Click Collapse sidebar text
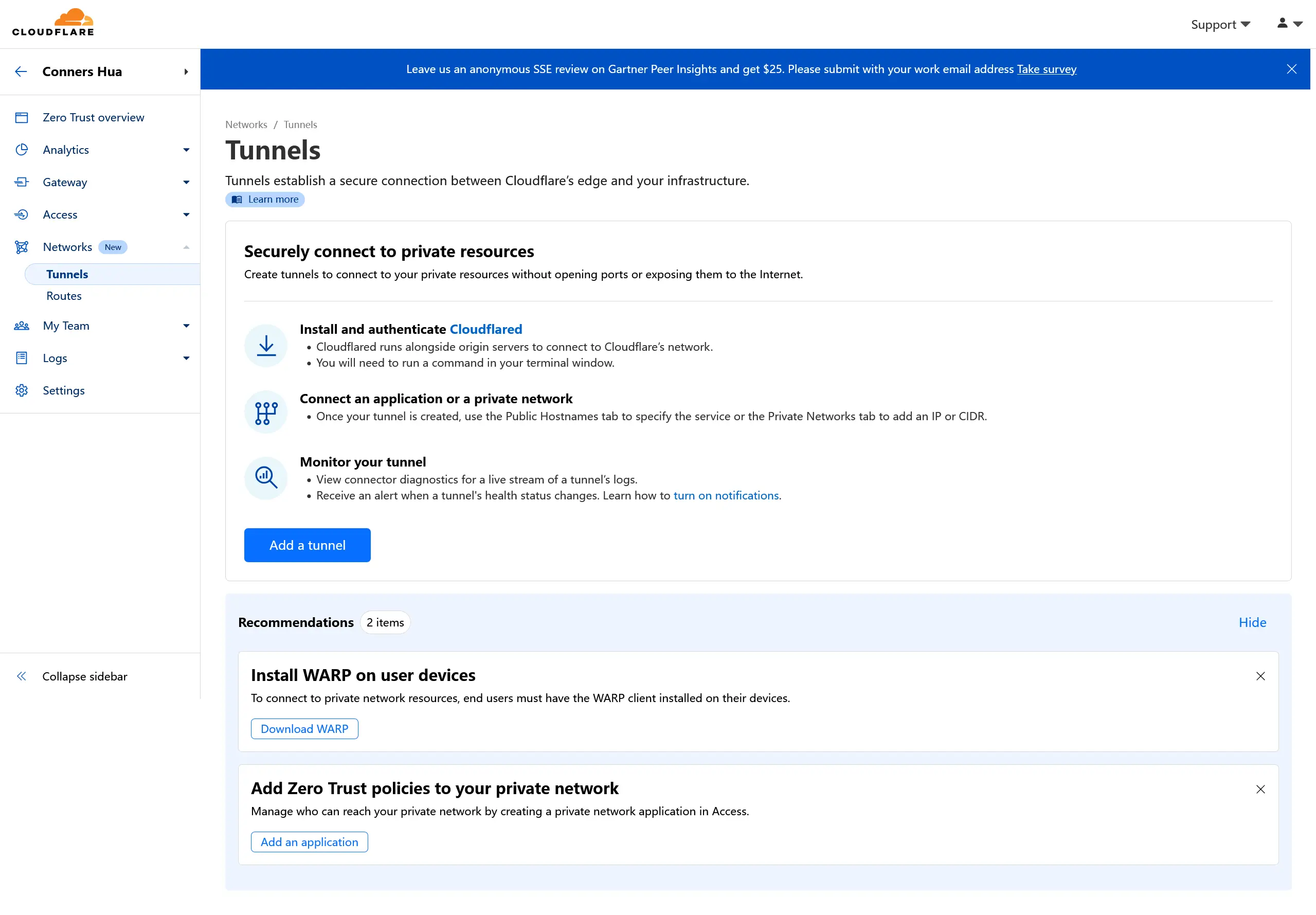Viewport: 1316px width, 915px height. (85, 676)
